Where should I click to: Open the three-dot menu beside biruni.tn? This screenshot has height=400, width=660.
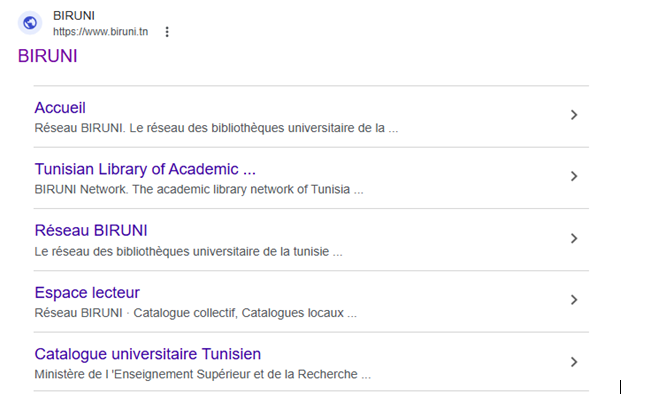coord(167,32)
